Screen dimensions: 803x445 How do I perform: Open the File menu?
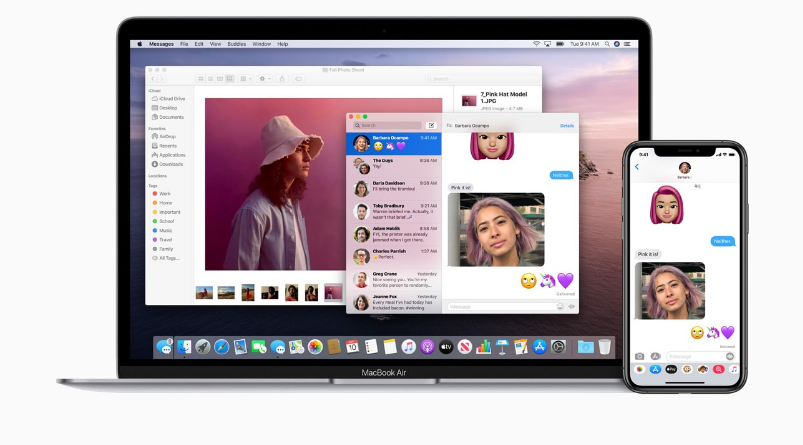click(x=184, y=44)
